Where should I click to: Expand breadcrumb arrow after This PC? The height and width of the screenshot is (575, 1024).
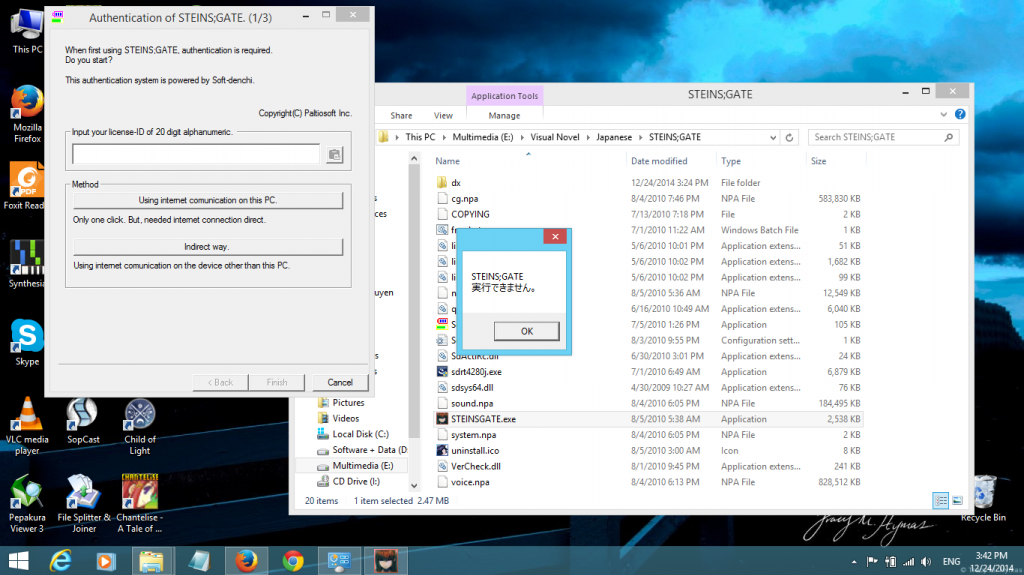point(444,137)
